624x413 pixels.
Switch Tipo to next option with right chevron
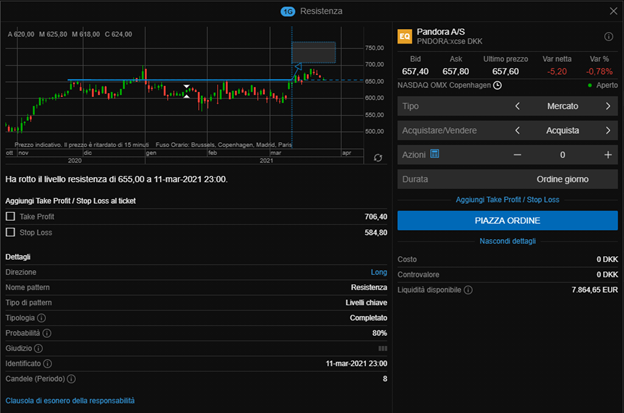608,106
